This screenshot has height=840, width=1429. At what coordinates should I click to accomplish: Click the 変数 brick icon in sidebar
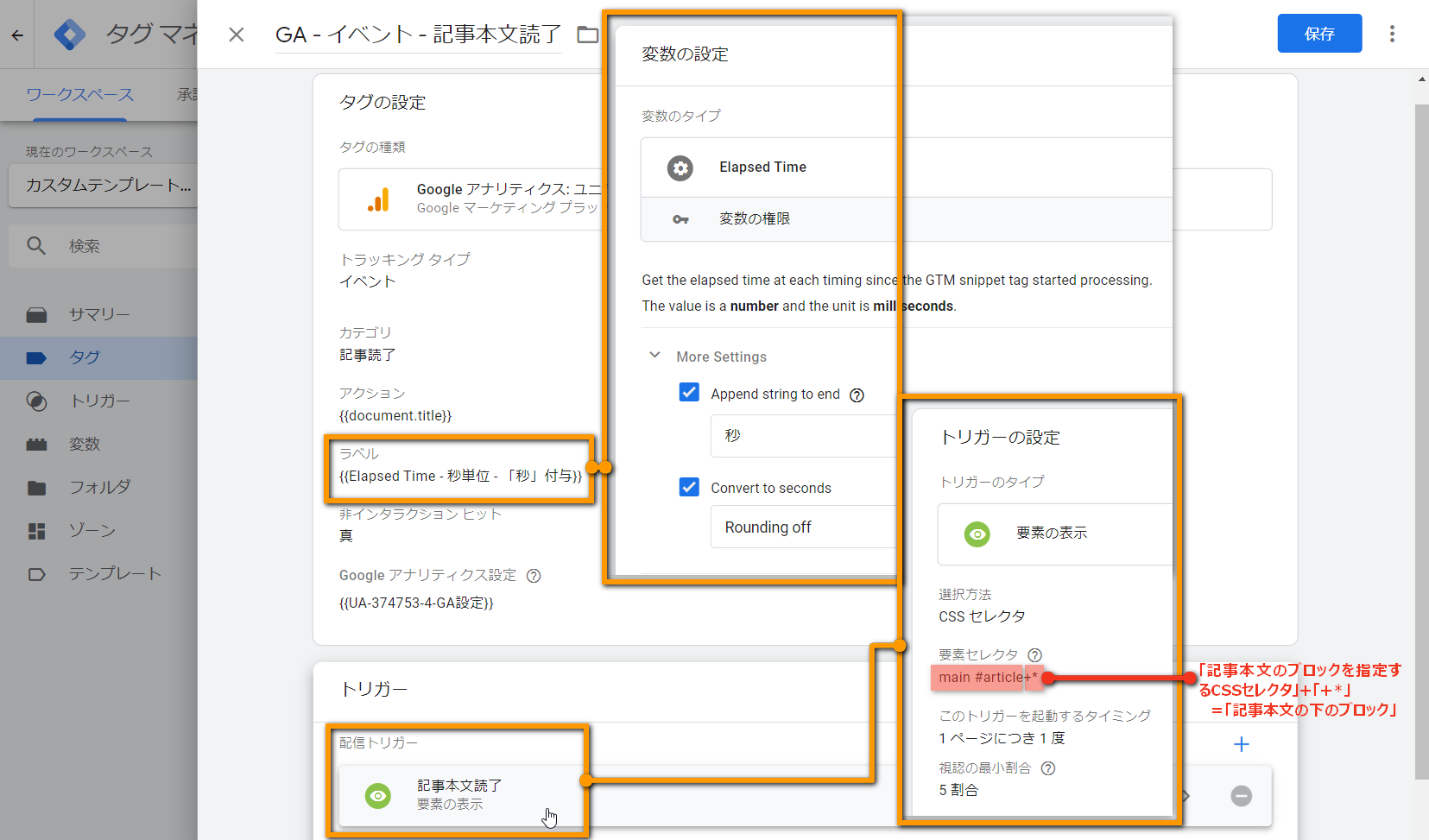pyautogui.click(x=36, y=444)
